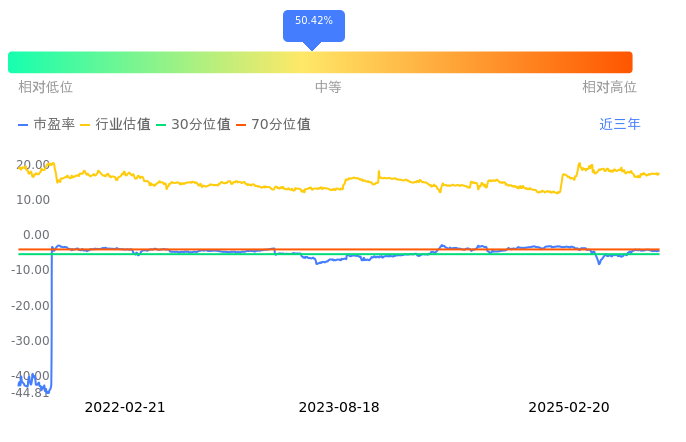Click the 20.00 y-axis label

34,164
